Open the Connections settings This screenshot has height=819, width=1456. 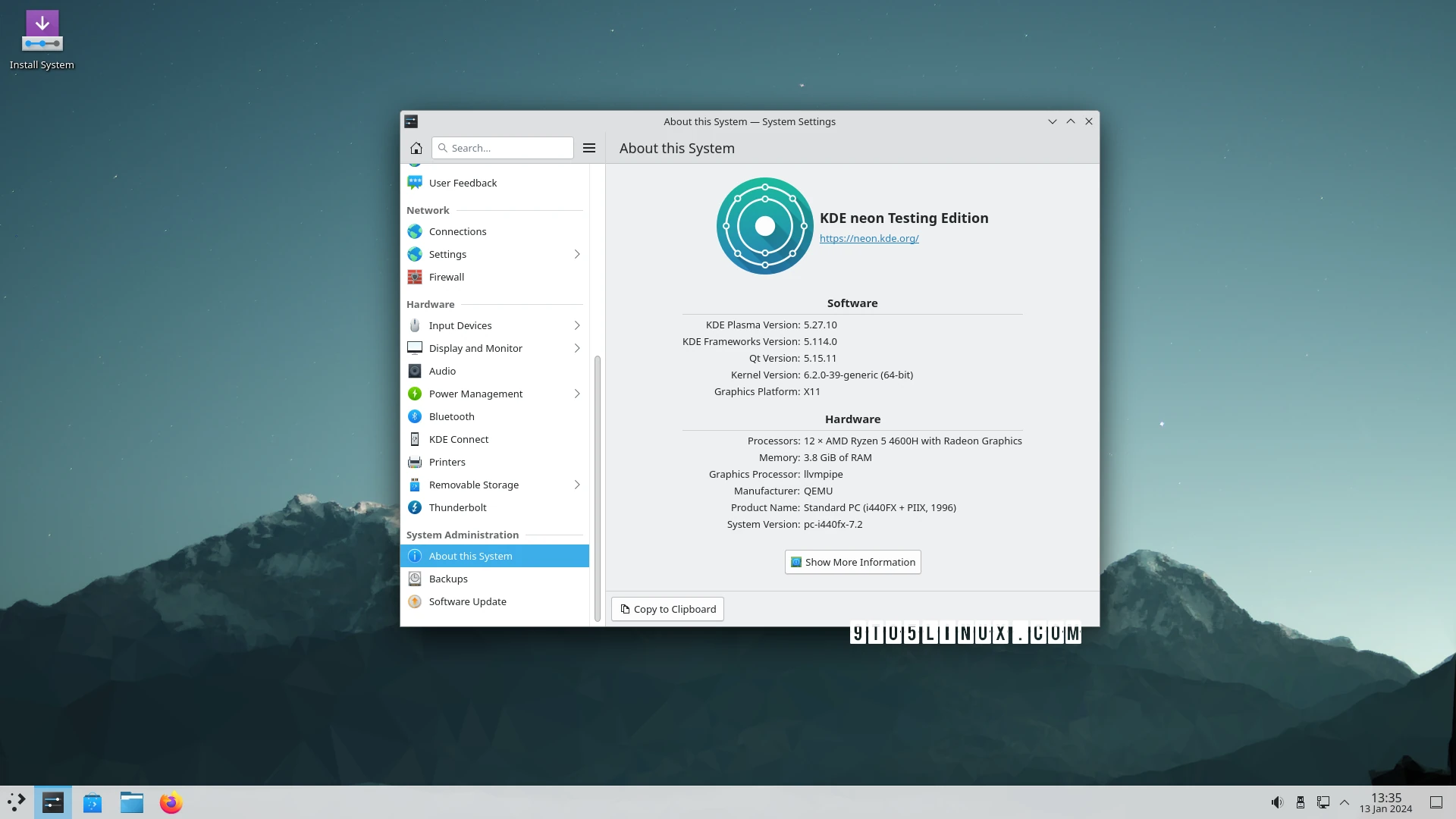click(457, 231)
